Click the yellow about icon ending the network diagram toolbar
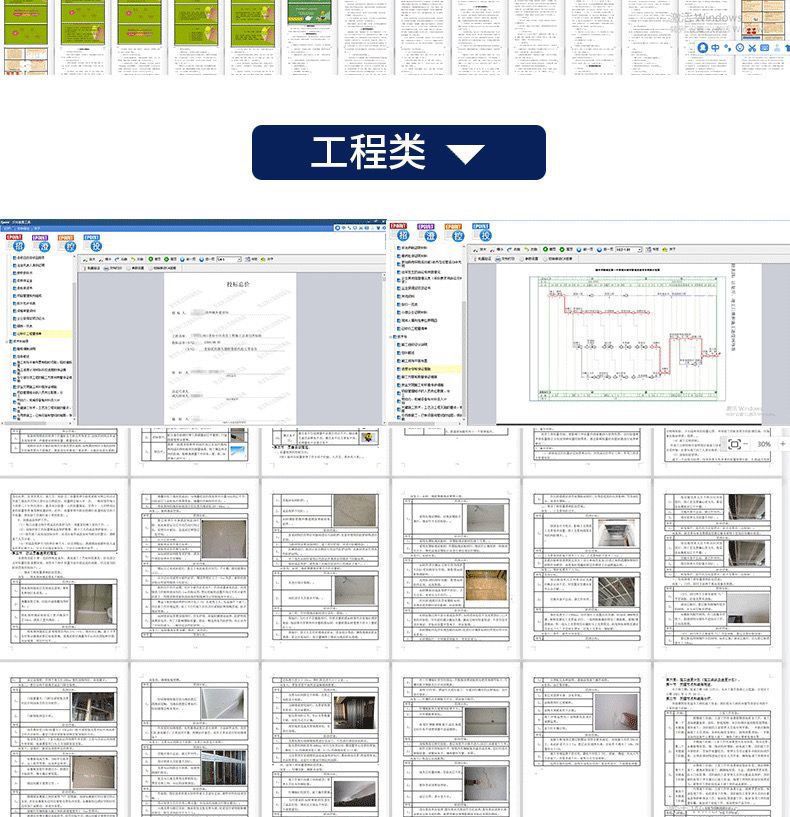This screenshot has height=817, width=790. [665, 250]
